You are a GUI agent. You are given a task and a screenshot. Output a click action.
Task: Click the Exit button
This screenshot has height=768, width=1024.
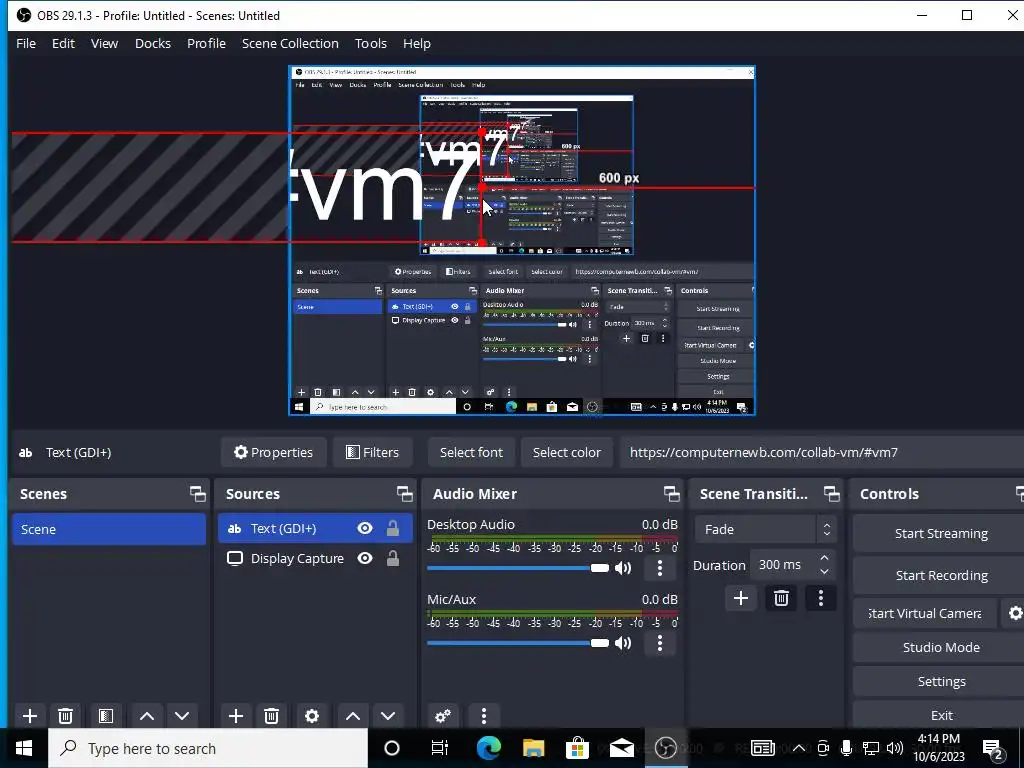click(x=941, y=715)
